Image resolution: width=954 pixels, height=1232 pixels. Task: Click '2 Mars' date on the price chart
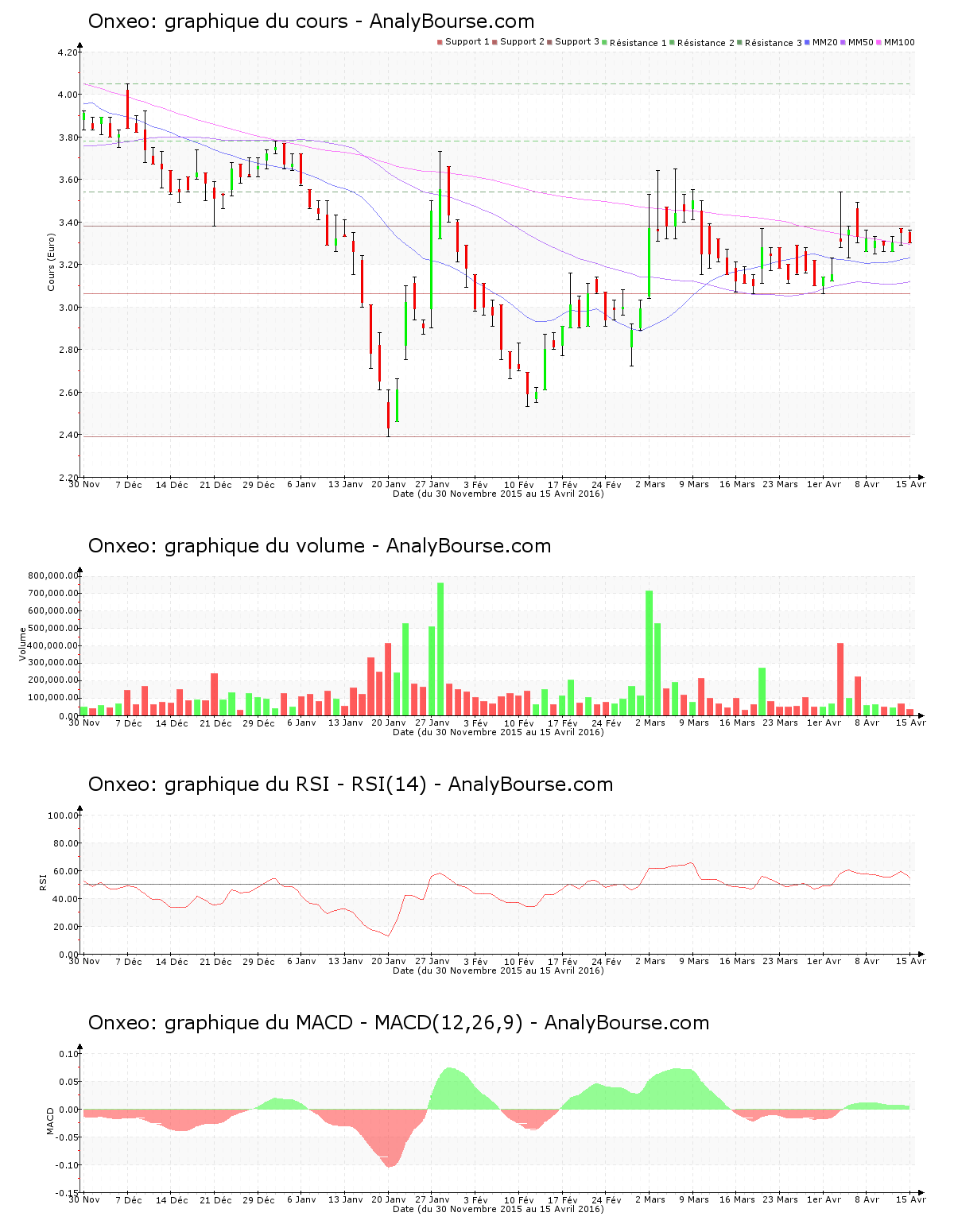(x=650, y=485)
